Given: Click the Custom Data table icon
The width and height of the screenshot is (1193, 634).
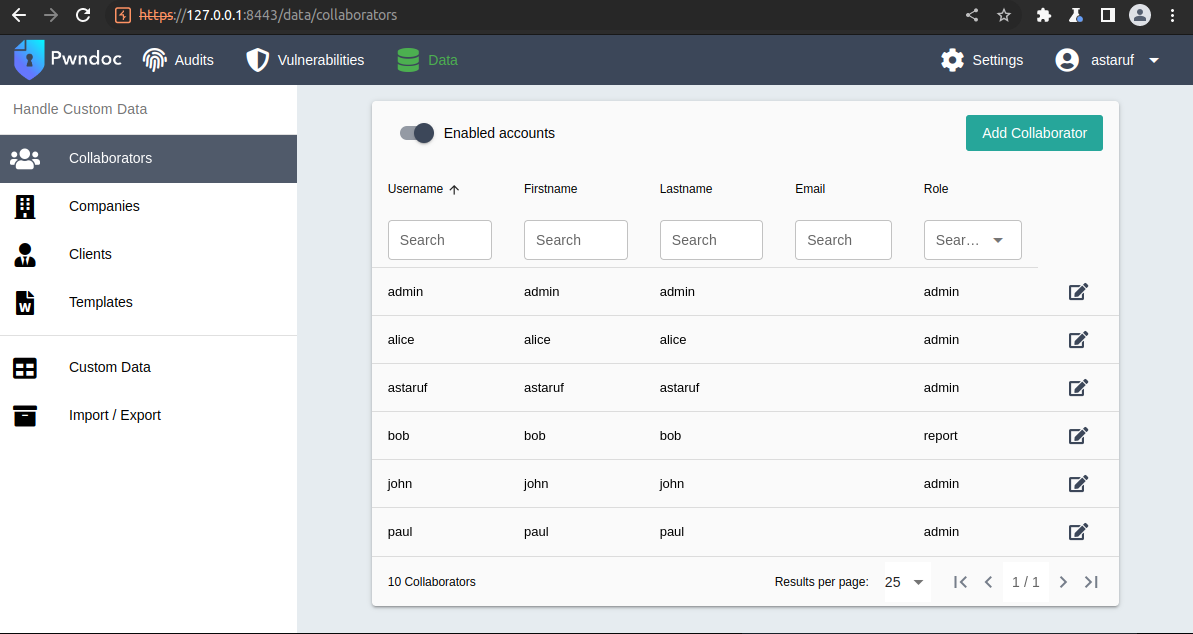Looking at the screenshot, I should [25, 367].
